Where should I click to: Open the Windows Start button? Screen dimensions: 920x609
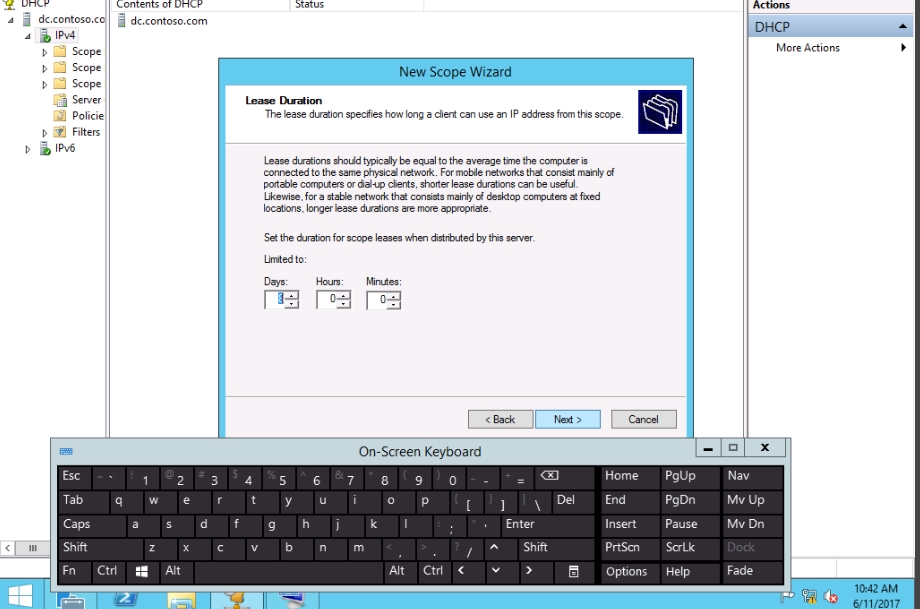pos(20,596)
